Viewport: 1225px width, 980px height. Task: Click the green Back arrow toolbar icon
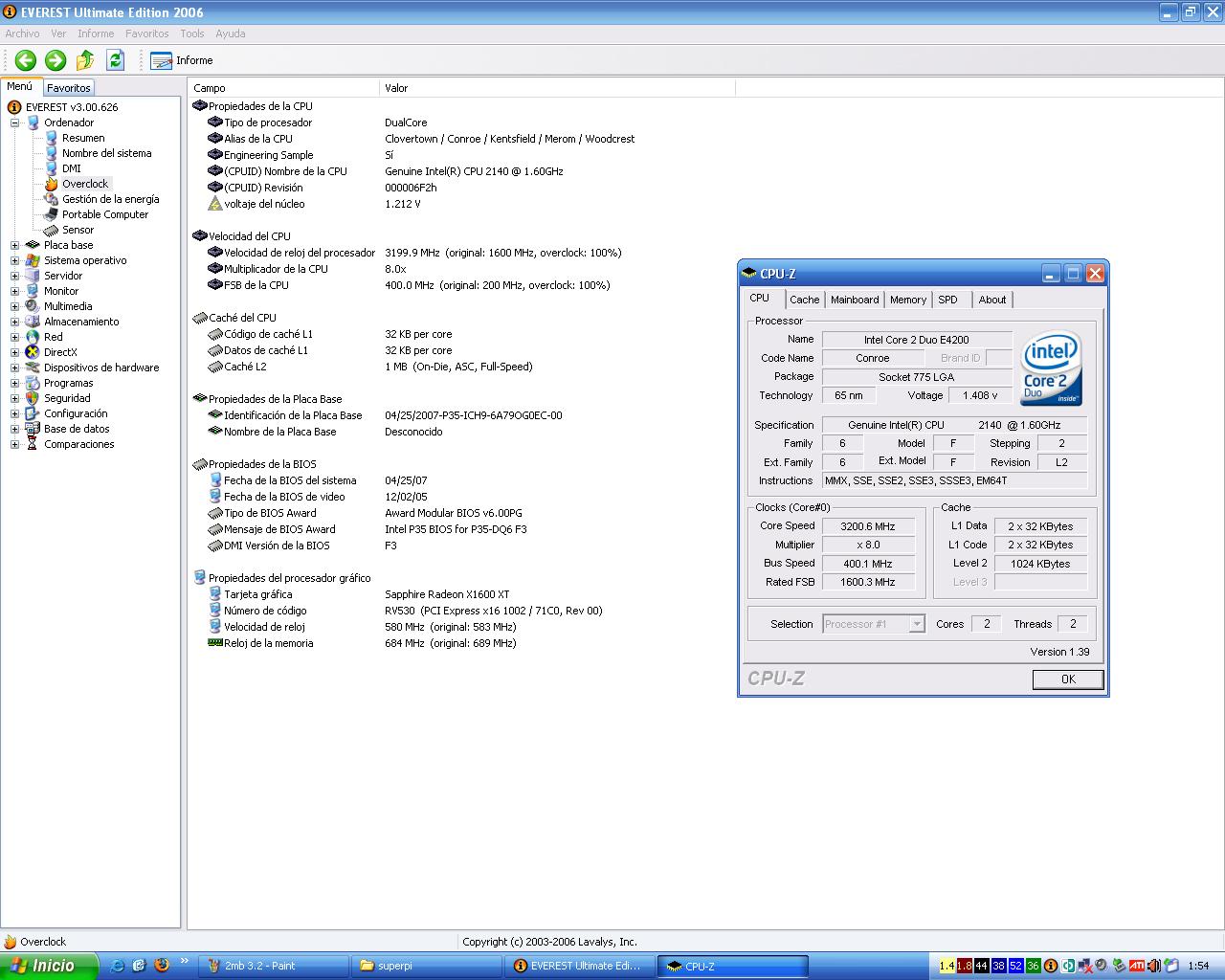26,60
